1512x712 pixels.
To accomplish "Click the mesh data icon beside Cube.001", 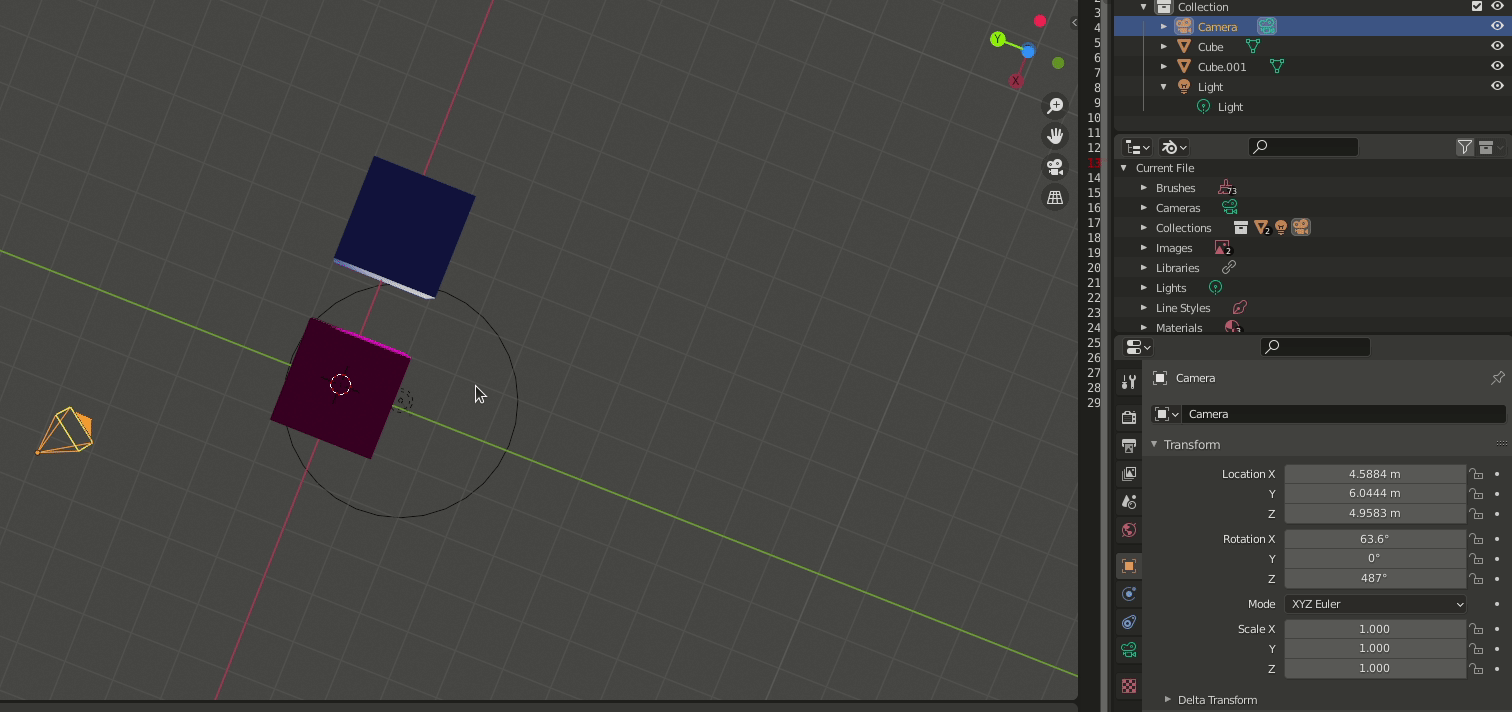I will click(1276, 66).
